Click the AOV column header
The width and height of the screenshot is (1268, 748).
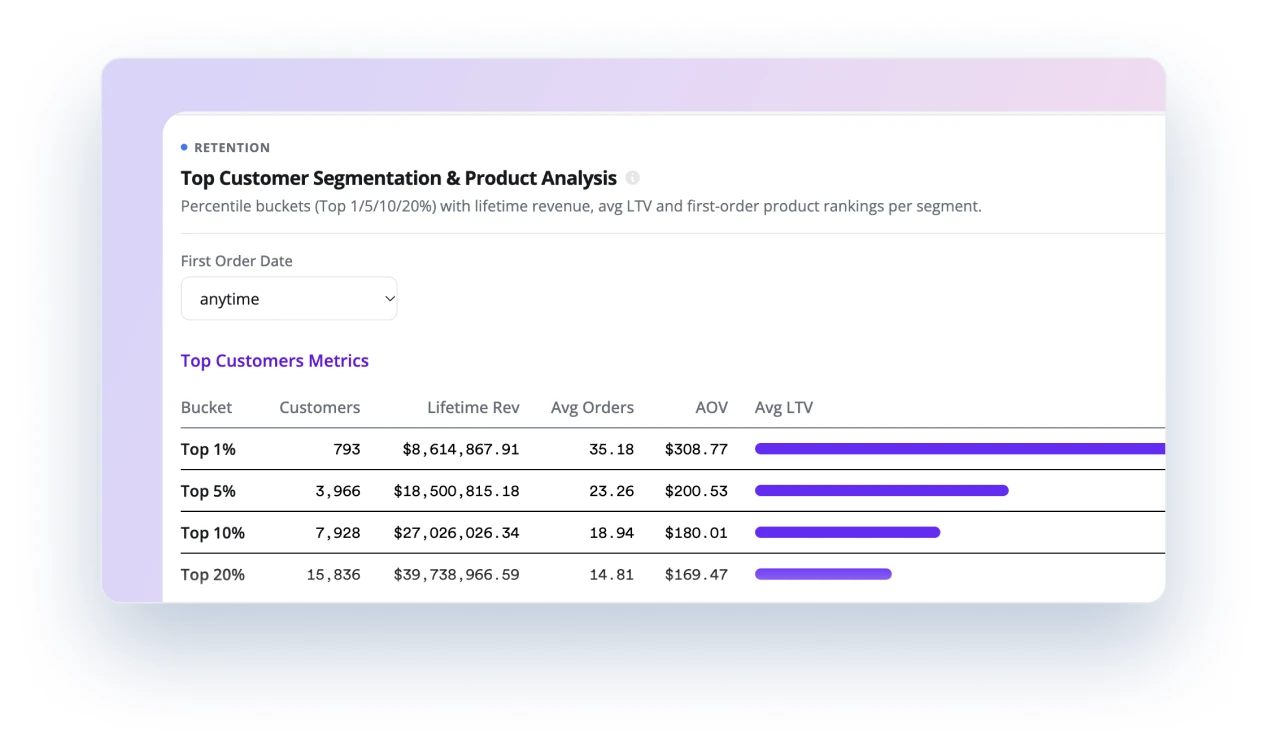coord(712,408)
